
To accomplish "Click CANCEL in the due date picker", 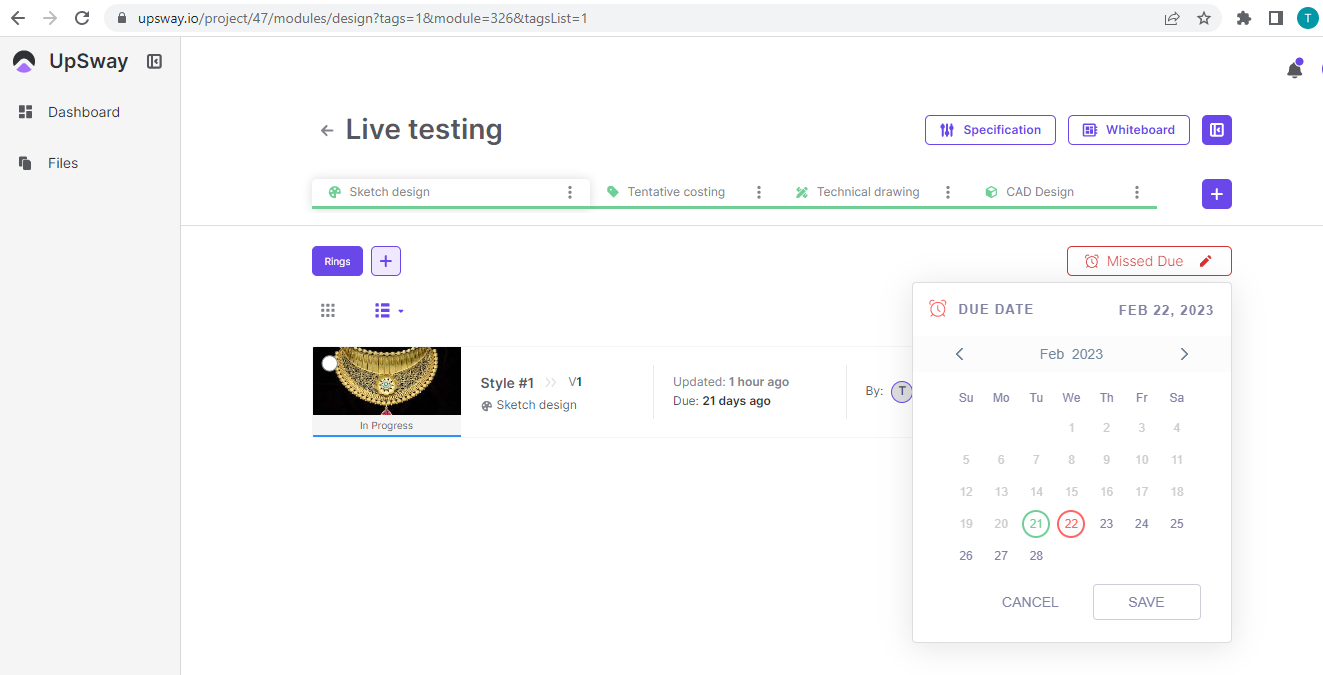I will (1029, 602).
